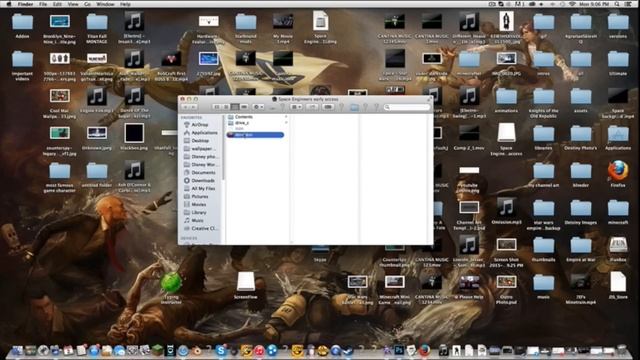The width and height of the screenshot is (640, 360).
Task: Open iTunes from the Dock
Action: click(x=259, y=350)
